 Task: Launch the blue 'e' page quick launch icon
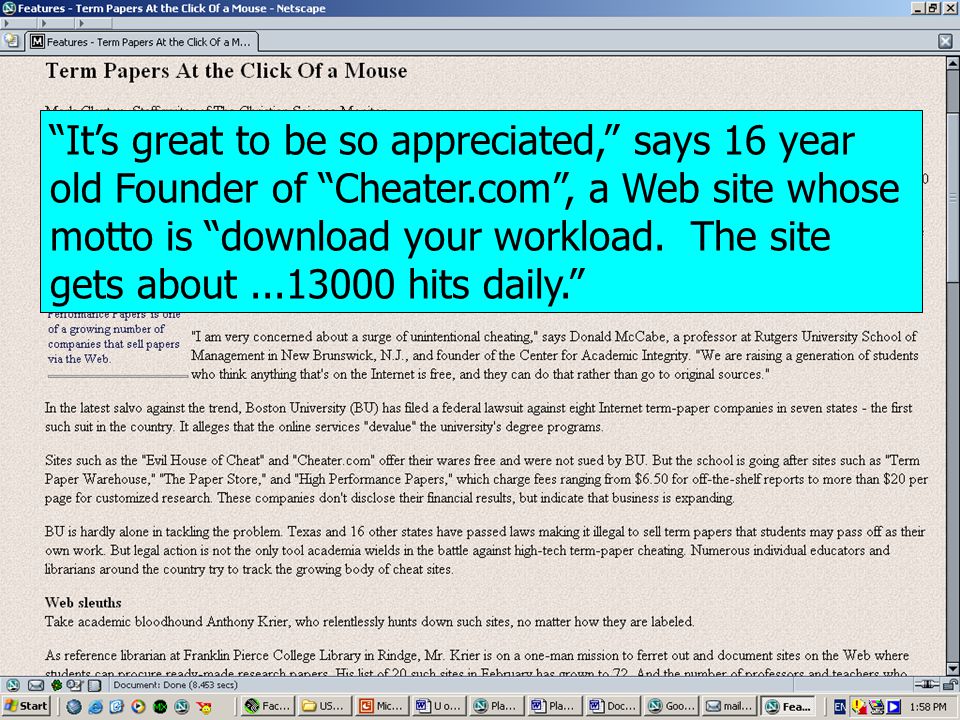click(117, 707)
